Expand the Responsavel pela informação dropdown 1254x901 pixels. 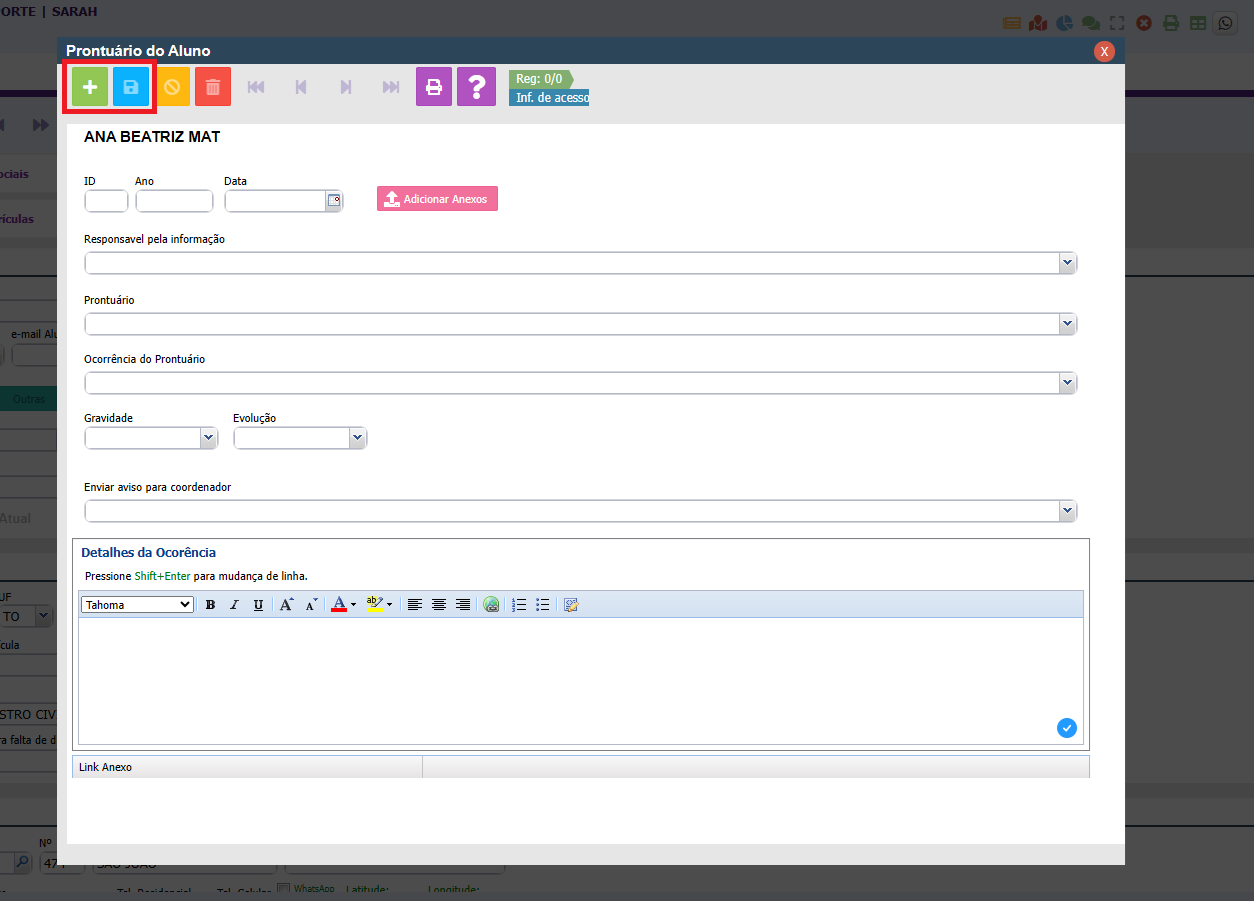[x=1067, y=263]
